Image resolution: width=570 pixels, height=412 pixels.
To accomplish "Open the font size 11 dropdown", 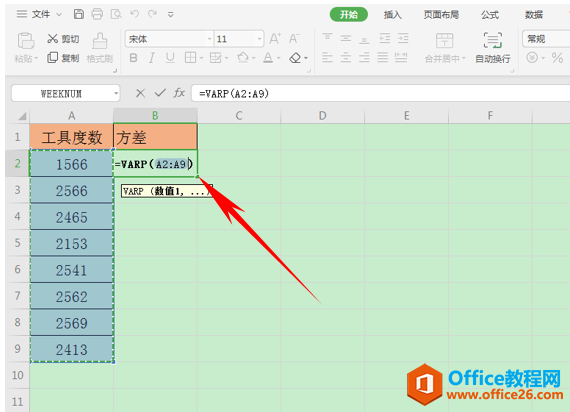I will pyautogui.click(x=259, y=39).
